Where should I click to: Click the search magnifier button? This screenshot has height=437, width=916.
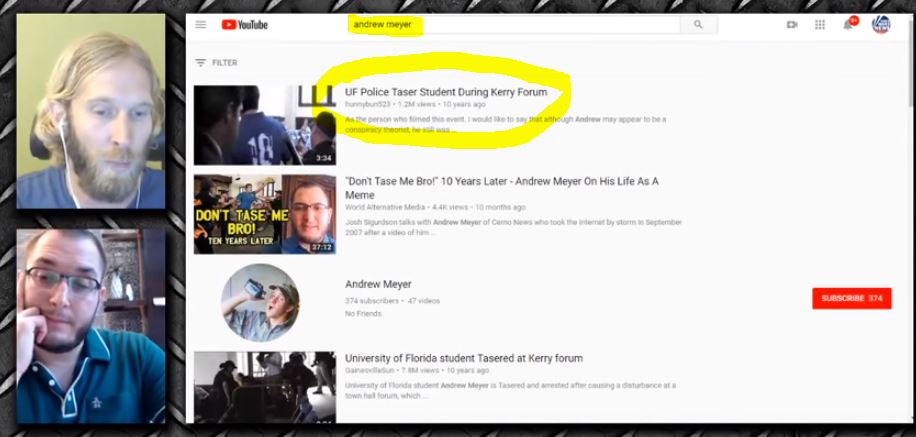pyautogui.click(x=699, y=25)
